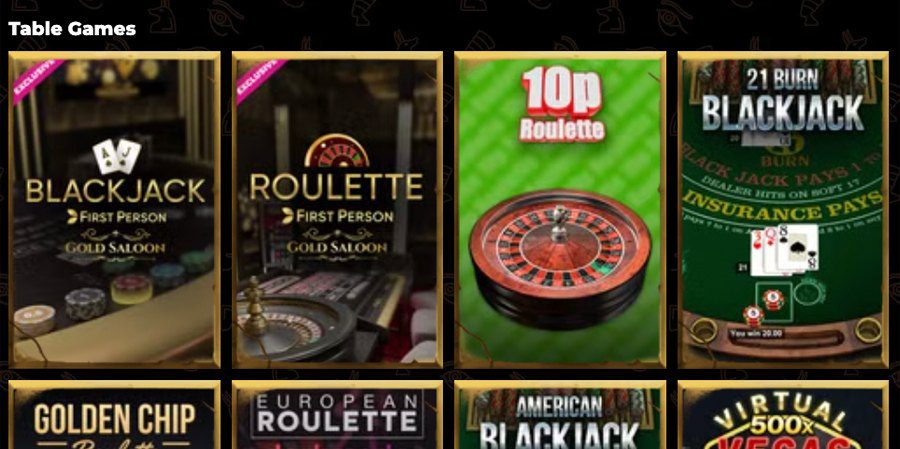Image resolution: width=900 pixels, height=449 pixels.
Task: Open Blackjack First Person Gold Saloon game
Action: pyautogui.click(x=114, y=210)
